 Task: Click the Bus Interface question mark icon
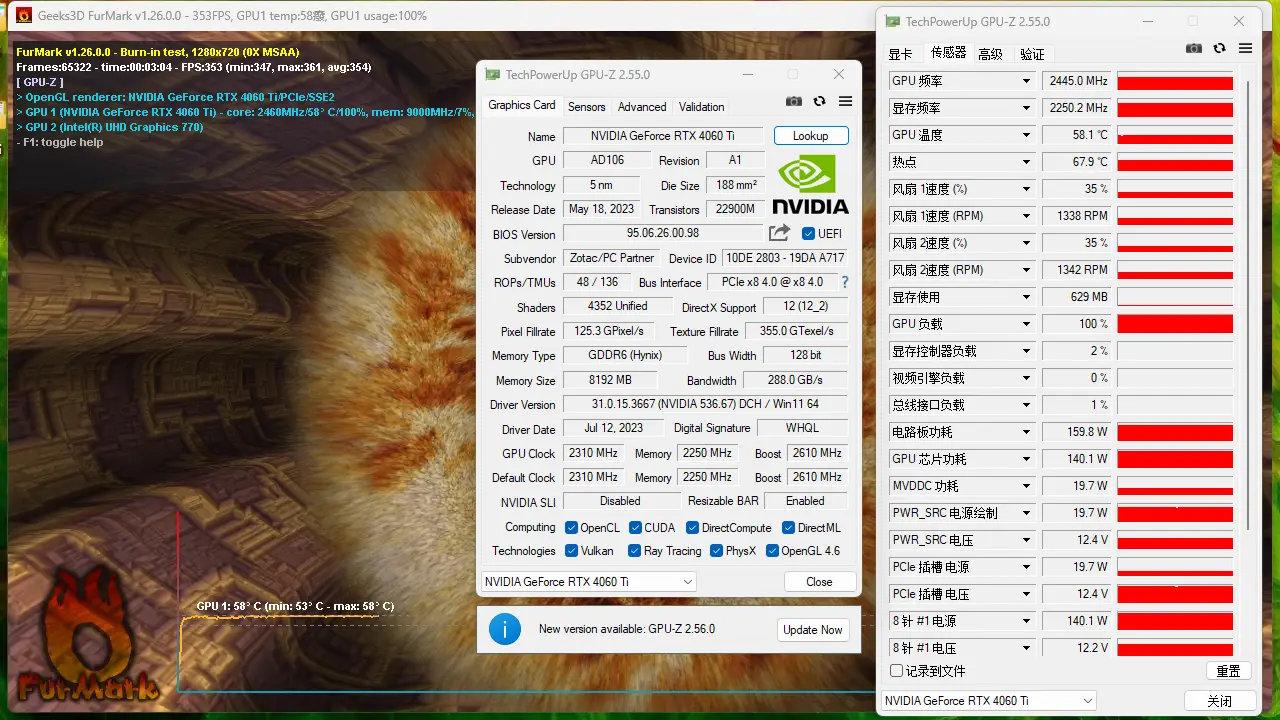click(845, 283)
